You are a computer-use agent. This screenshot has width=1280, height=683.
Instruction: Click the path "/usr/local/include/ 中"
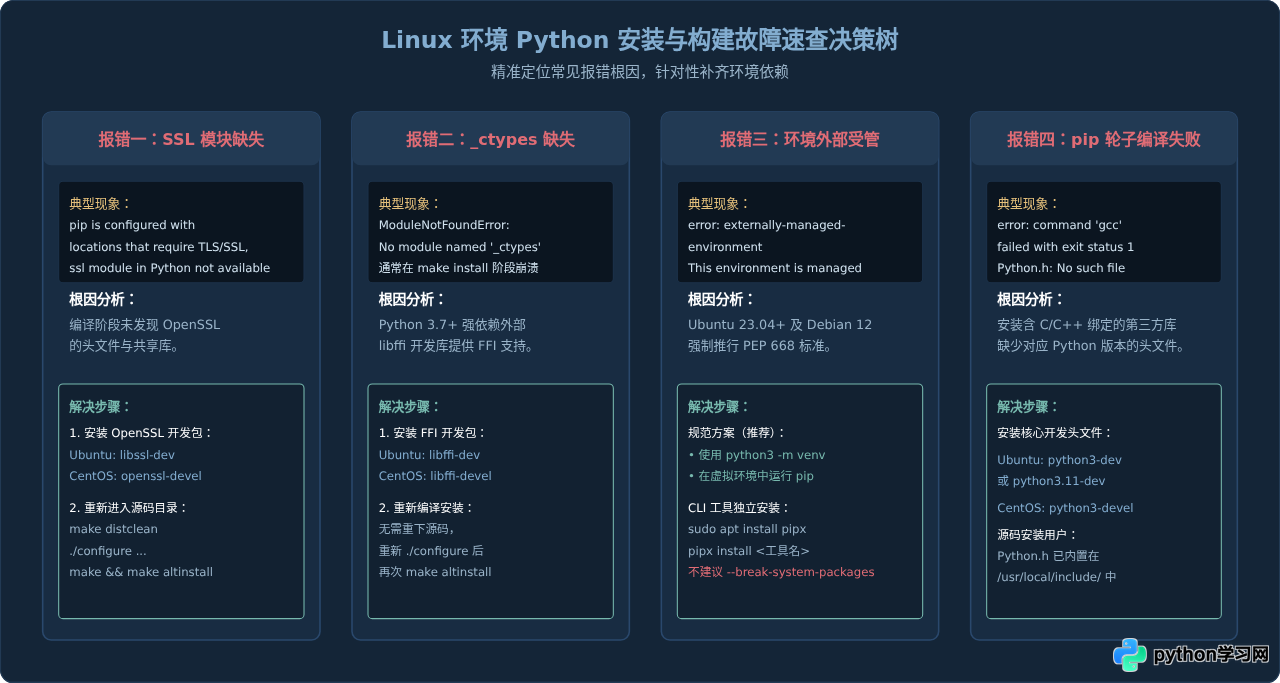click(x=1057, y=577)
